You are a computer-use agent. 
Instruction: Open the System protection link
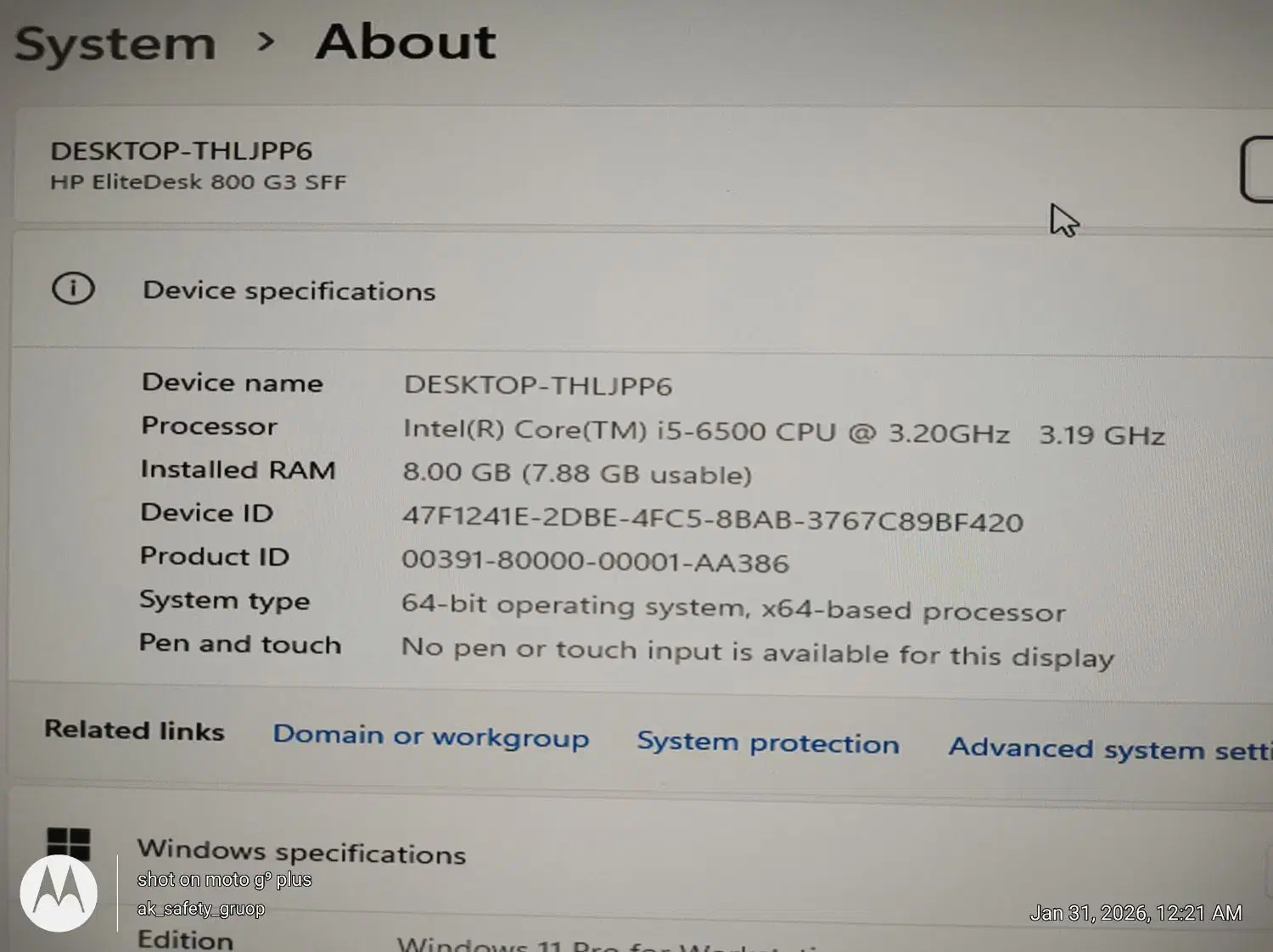pyautogui.click(x=768, y=742)
